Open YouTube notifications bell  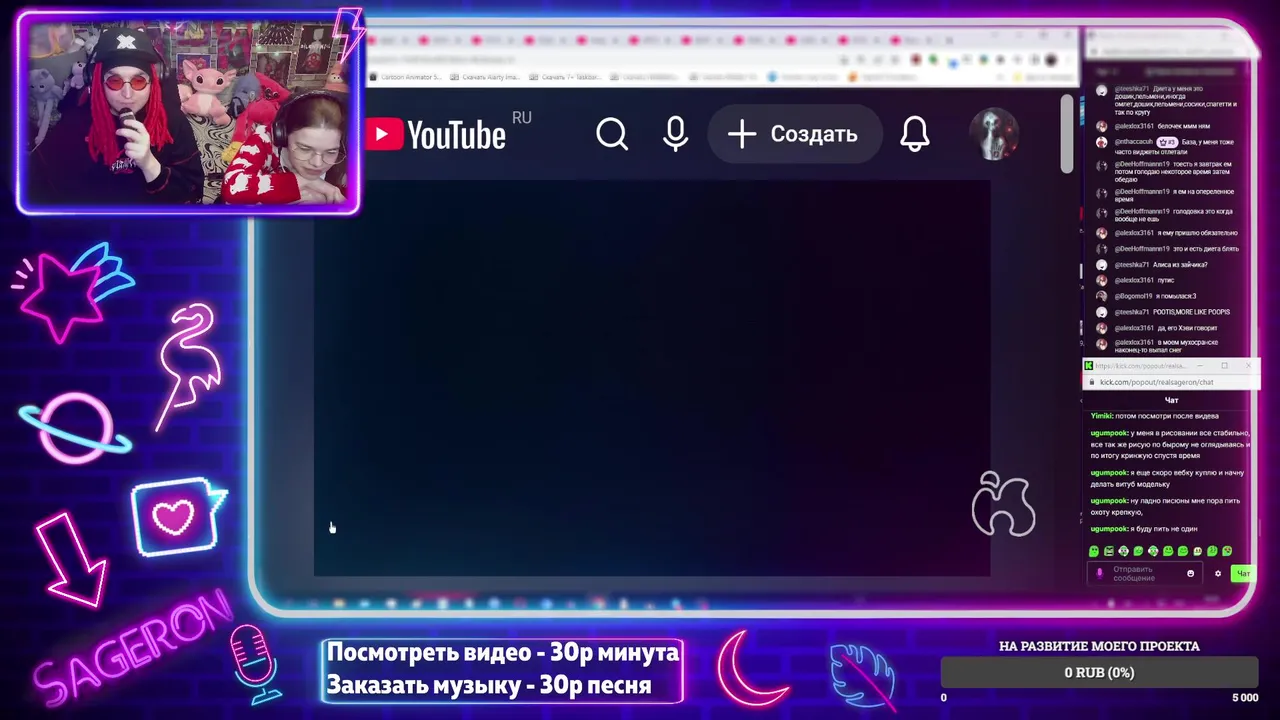click(x=914, y=134)
